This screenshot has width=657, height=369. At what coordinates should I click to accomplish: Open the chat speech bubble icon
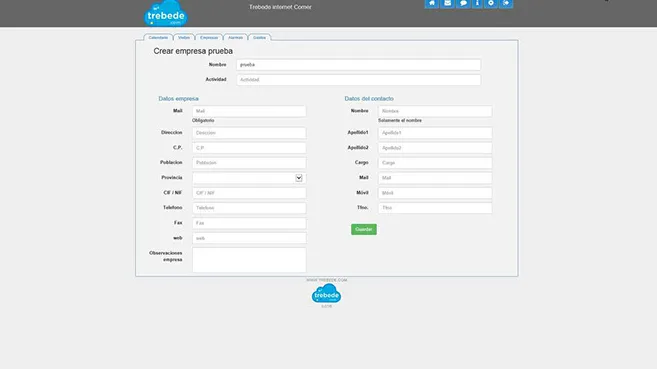click(x=463, y=3)
